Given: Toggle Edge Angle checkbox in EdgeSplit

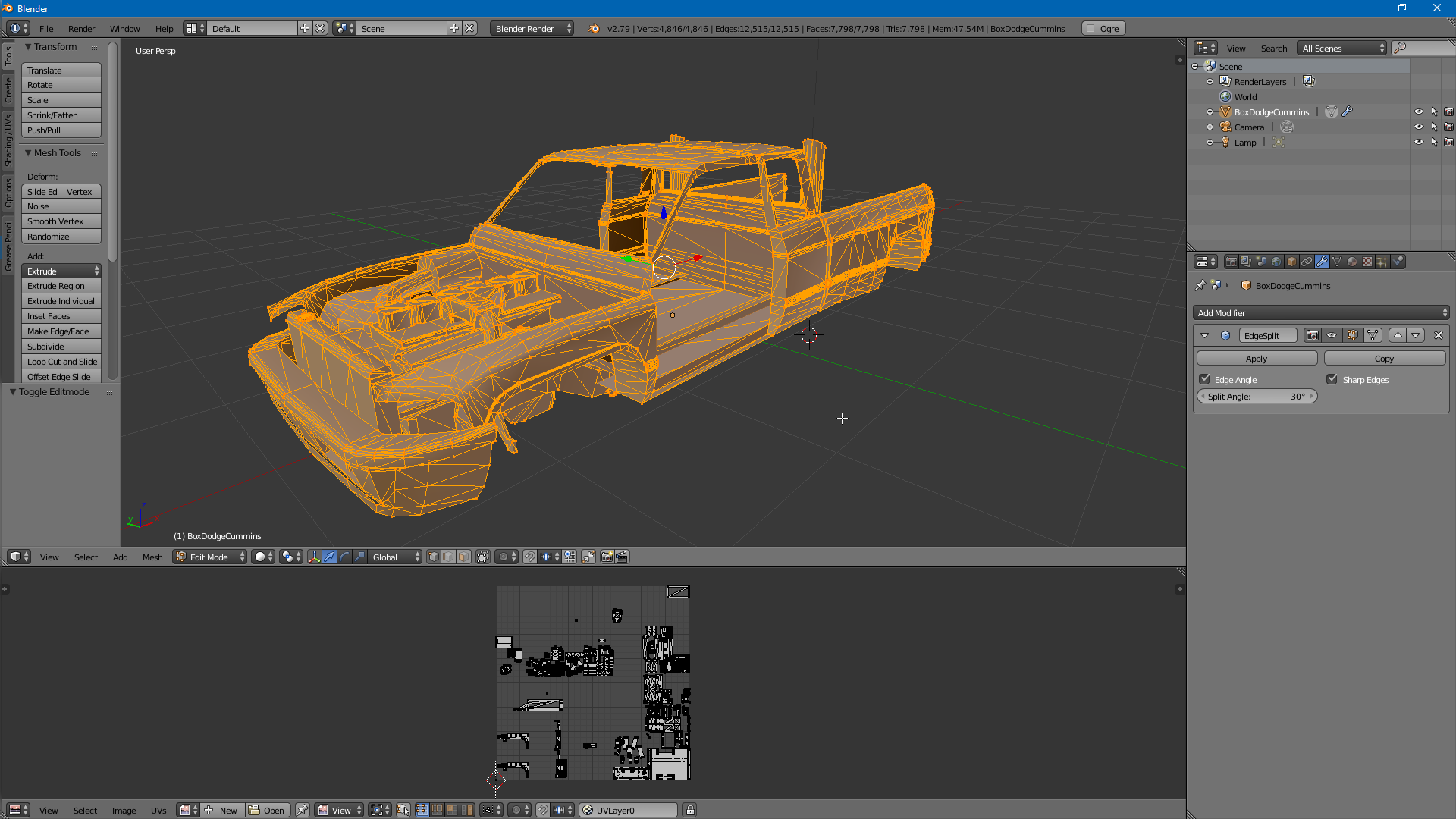Looking at the screenshot, I should click(1206, 380).
